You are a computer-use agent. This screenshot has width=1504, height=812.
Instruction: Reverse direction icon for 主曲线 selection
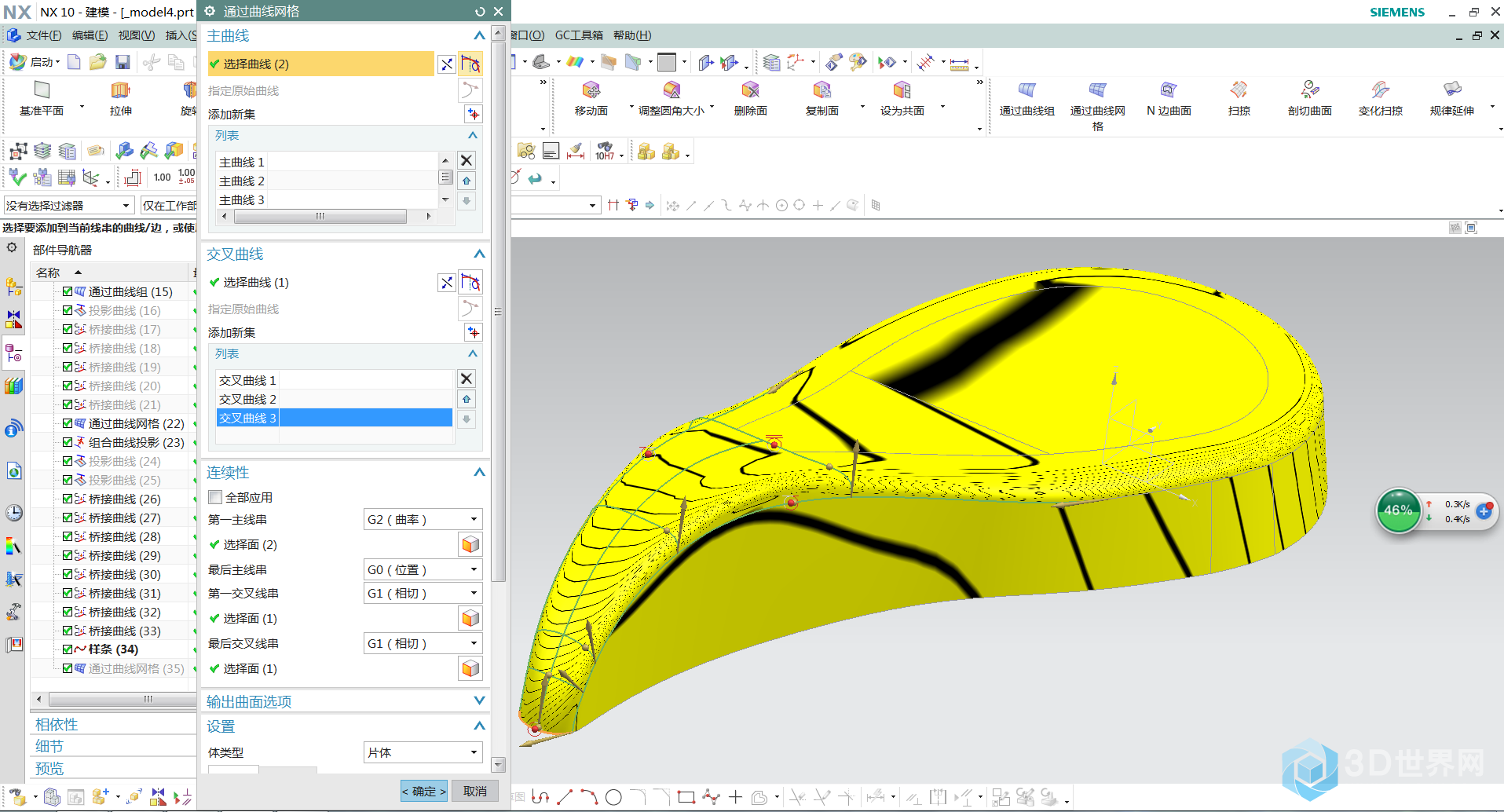[x=446, y=64]
